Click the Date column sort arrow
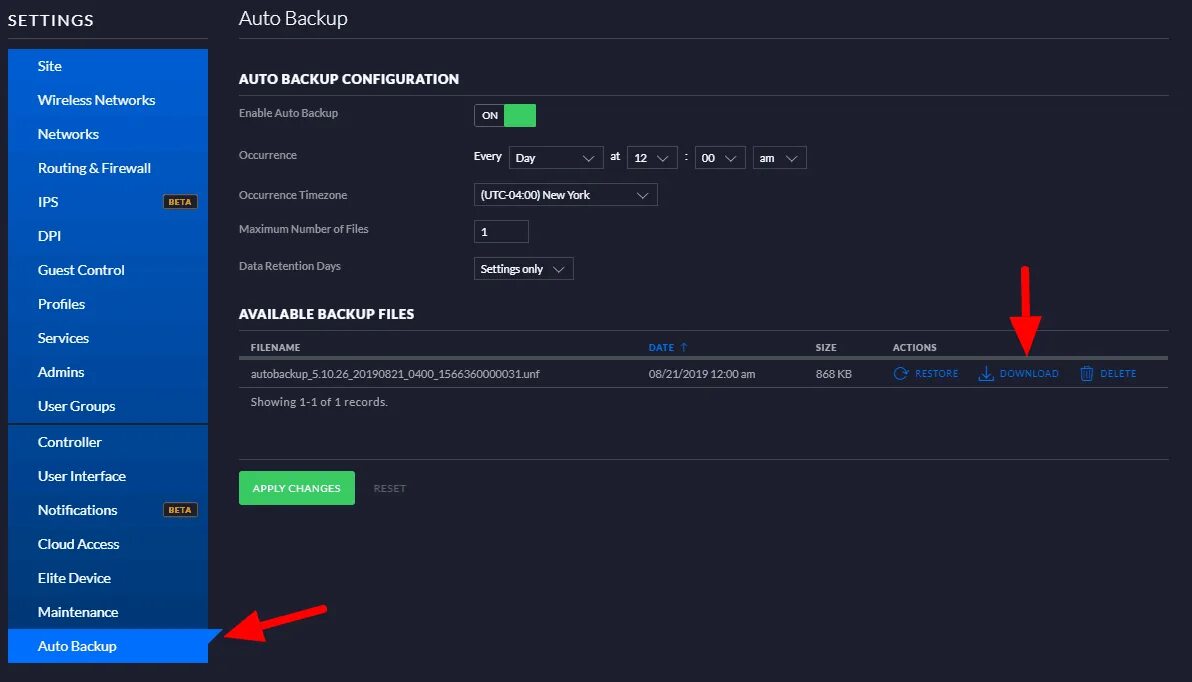1192x682 pixels. tap(683, 347)
